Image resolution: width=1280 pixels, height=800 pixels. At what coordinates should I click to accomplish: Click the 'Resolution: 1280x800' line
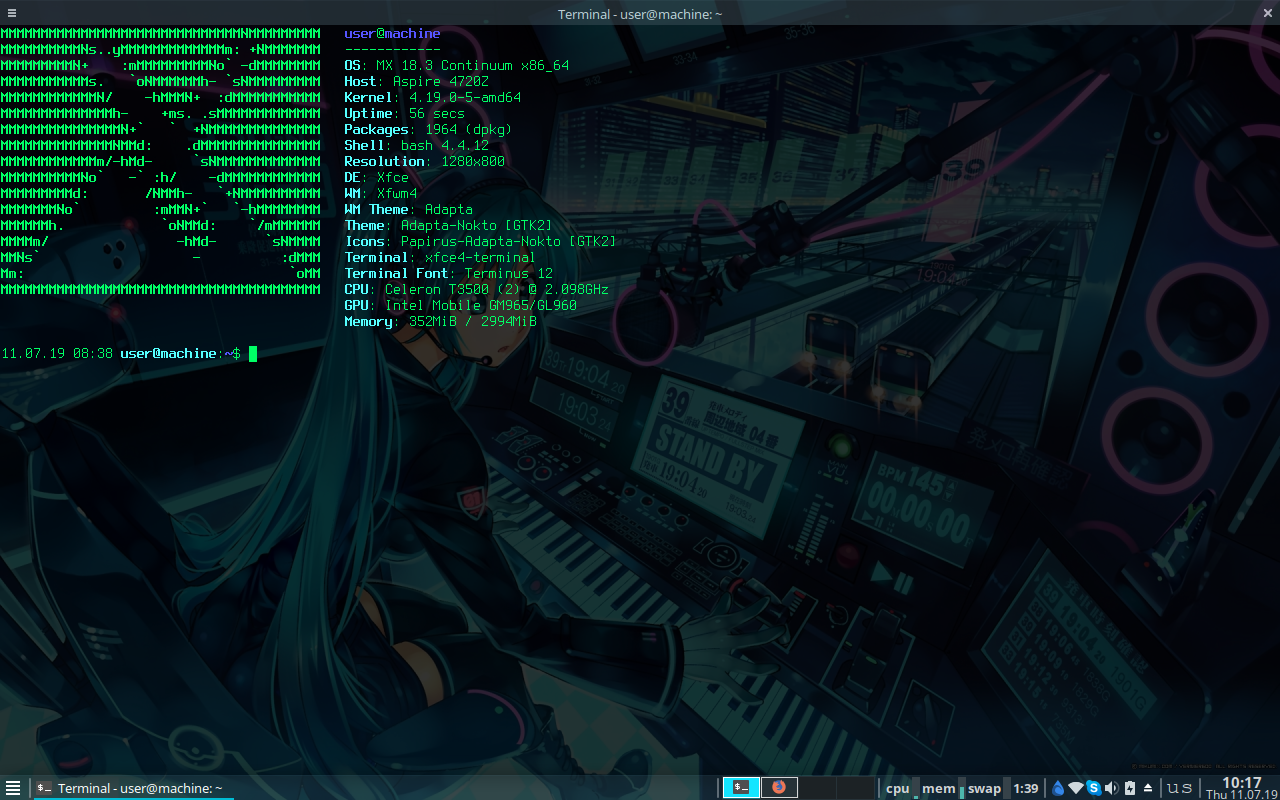[424, 161]
